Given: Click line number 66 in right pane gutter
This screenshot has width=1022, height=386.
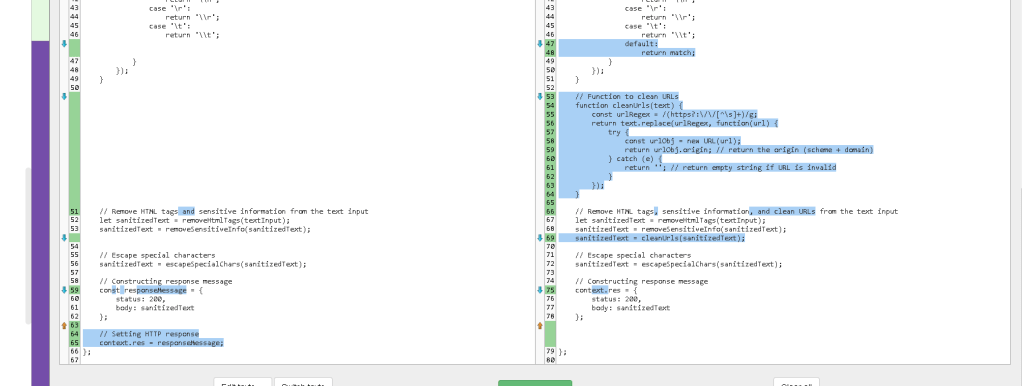Looking at the screenshot, I should tap(549, 211).
